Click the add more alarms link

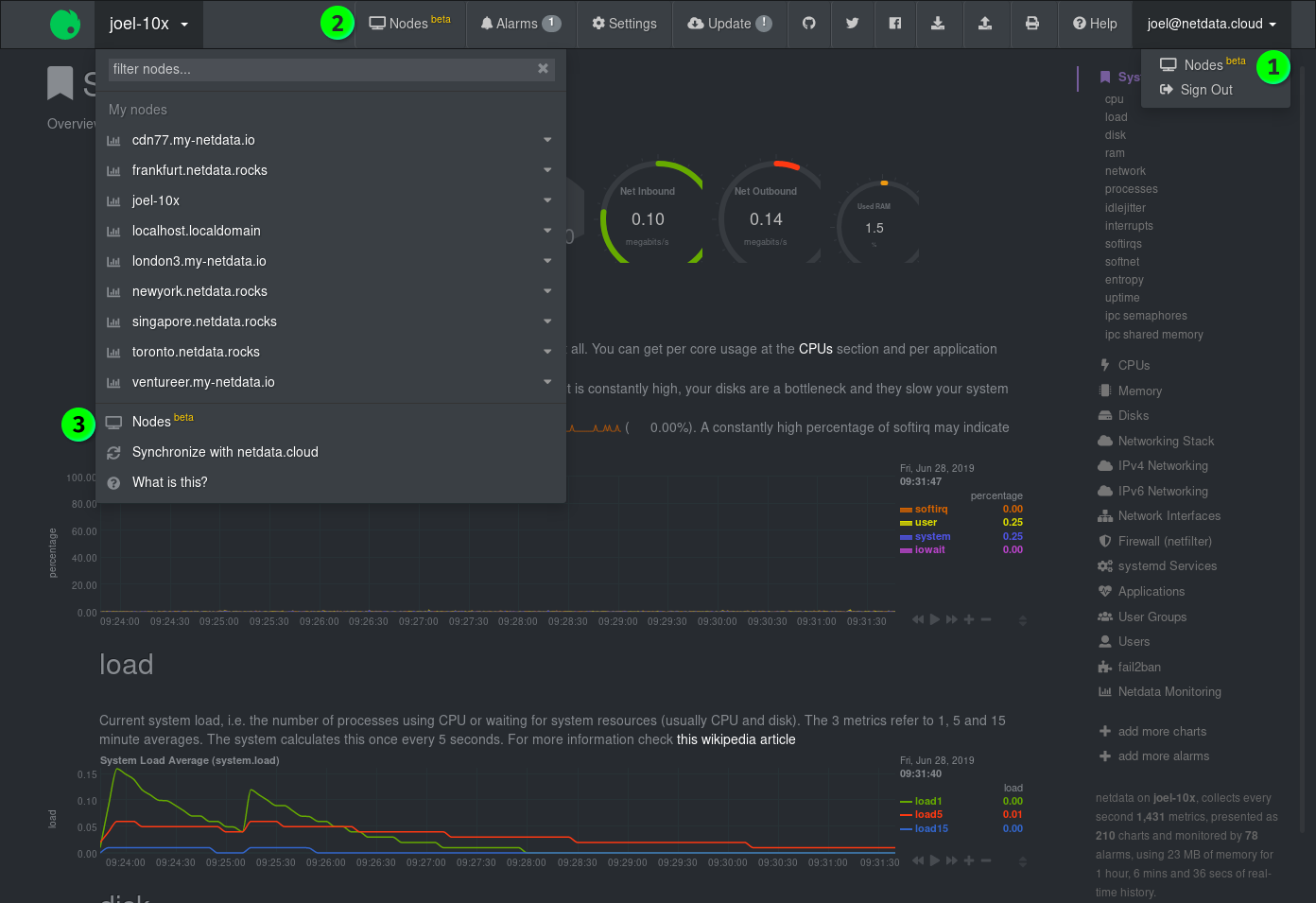(1164, 755)
